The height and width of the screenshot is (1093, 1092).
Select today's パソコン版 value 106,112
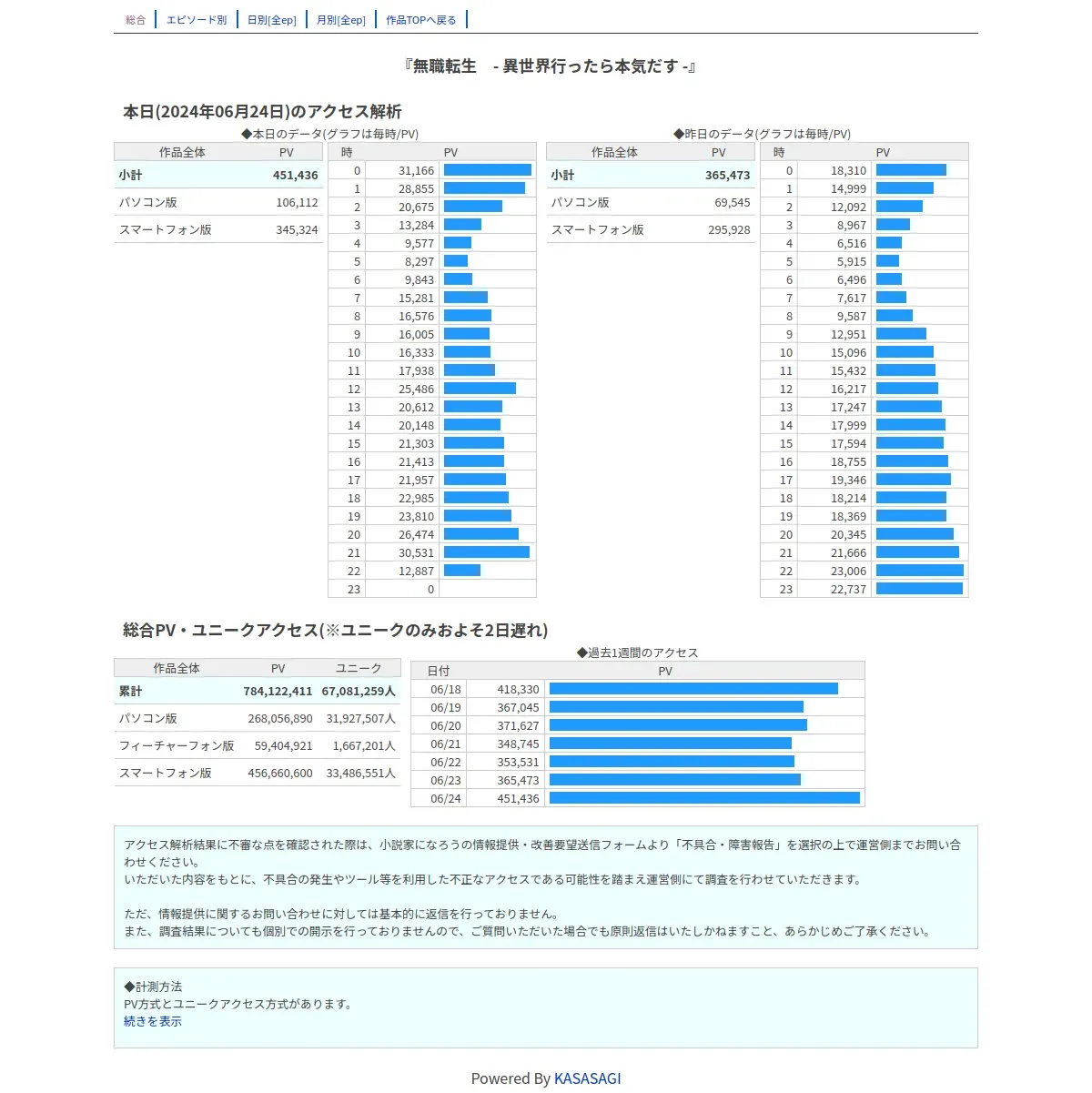click(298, 202)
